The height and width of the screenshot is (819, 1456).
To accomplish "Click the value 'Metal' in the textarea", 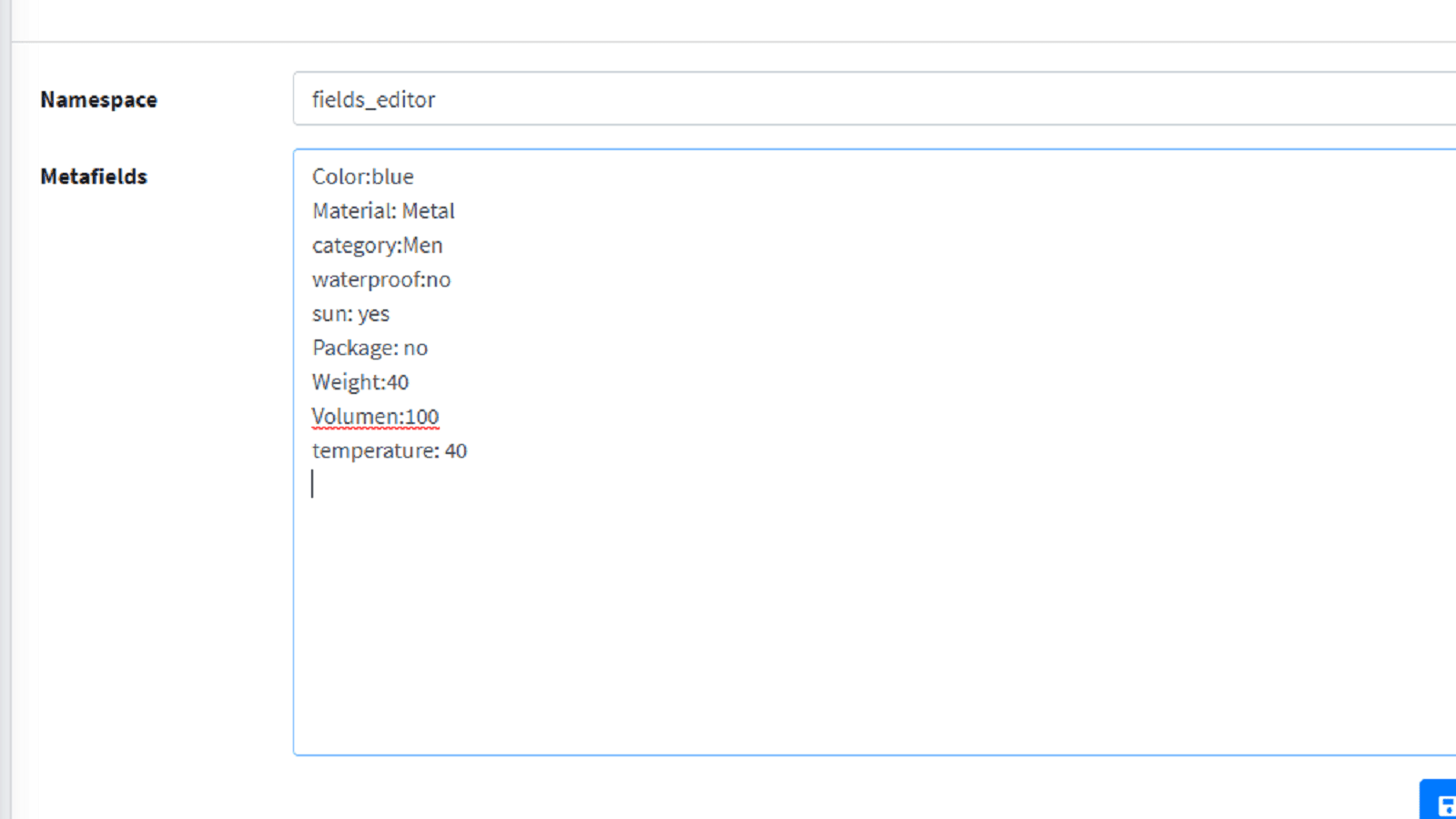I will click(428, 211).
